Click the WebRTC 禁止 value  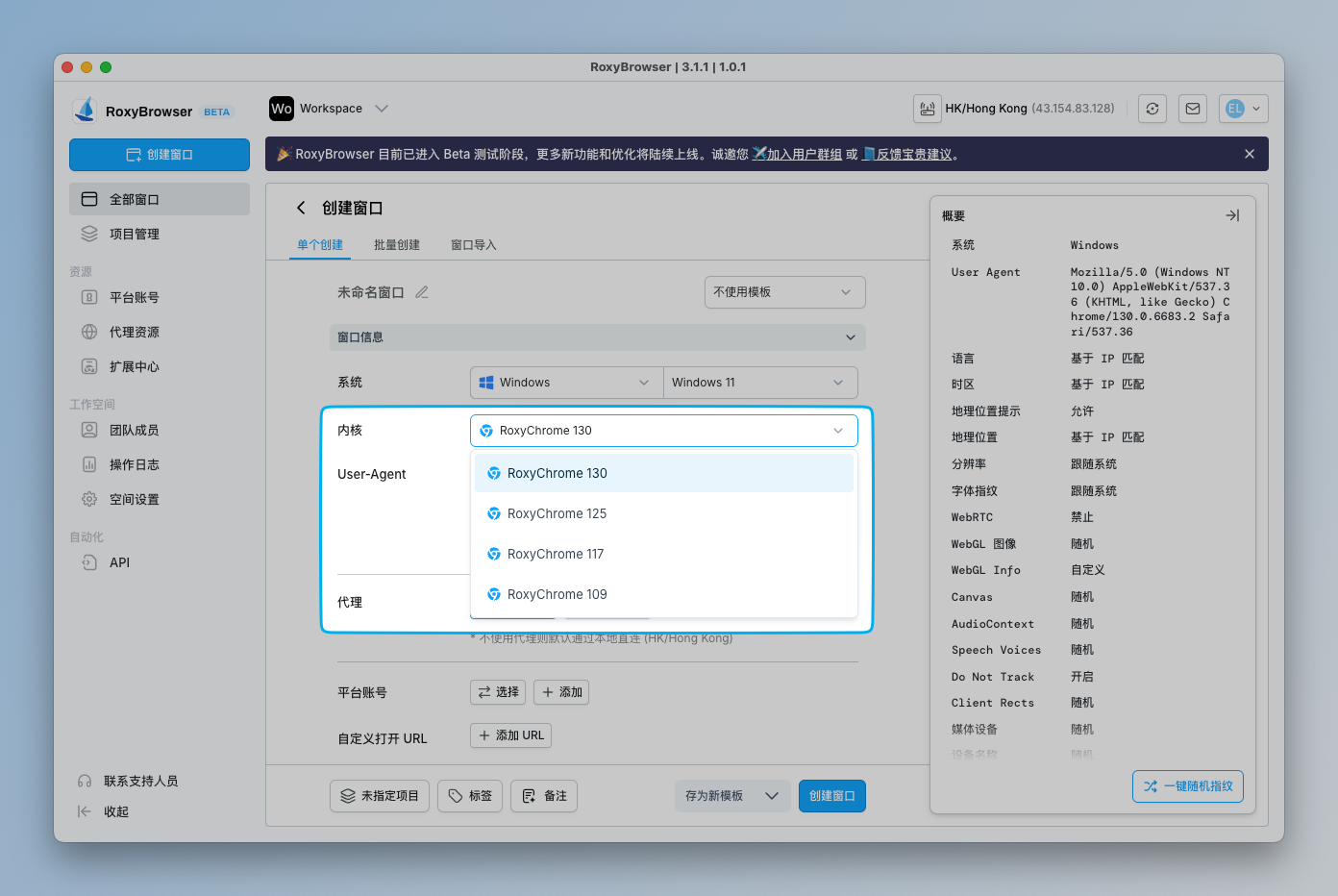coord(1082,517)
